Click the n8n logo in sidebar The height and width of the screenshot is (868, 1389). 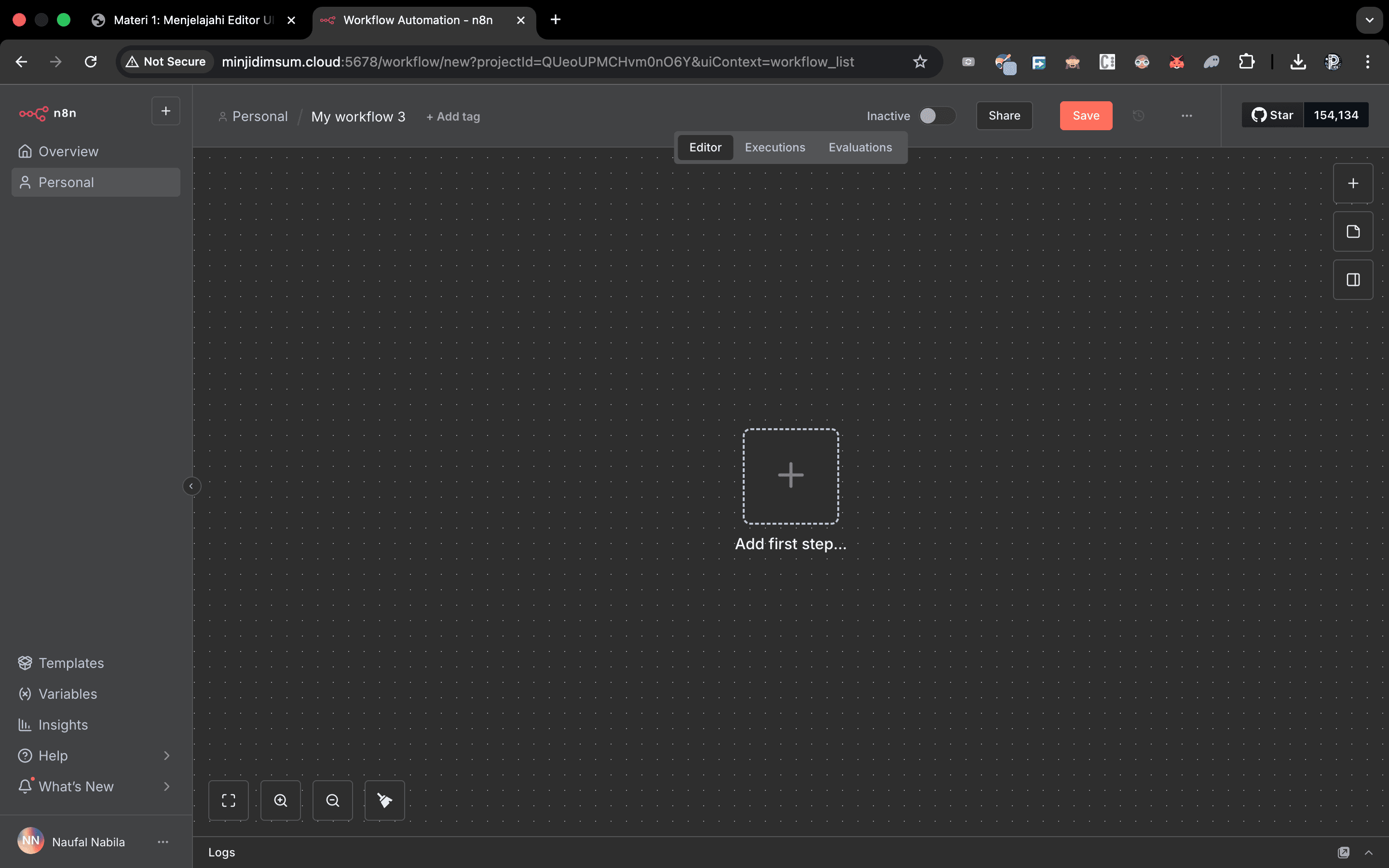48,113
